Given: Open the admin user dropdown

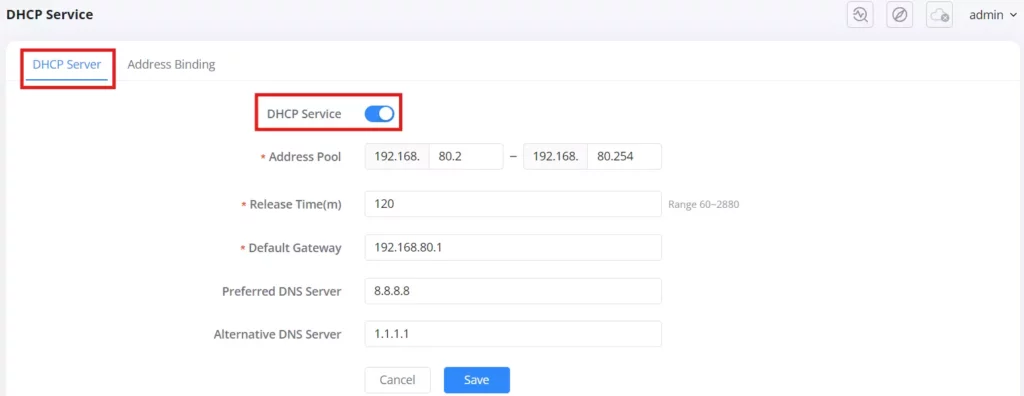Looking at the screenshot, I should [x=993, y=15].
